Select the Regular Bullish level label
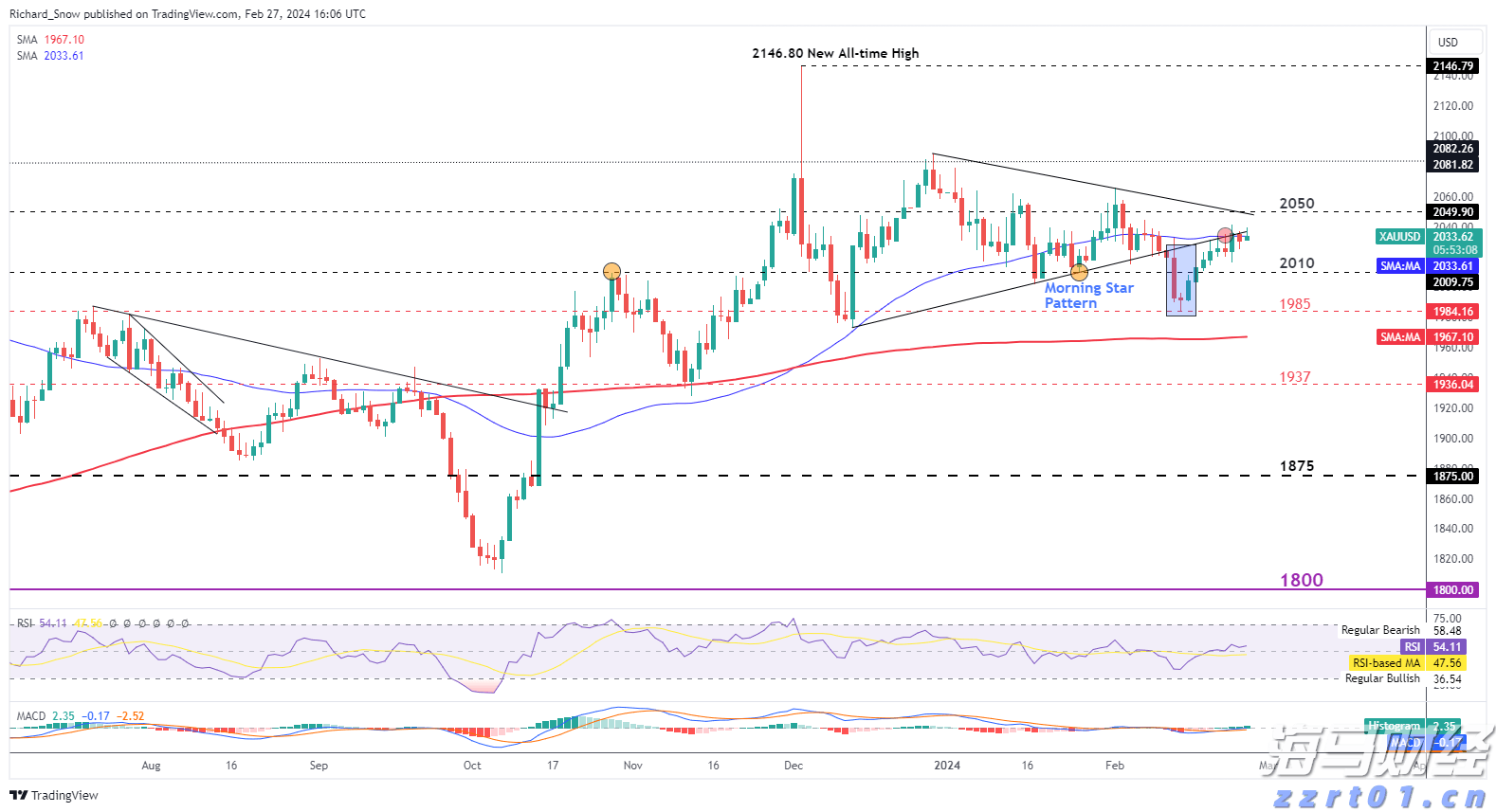Viewport: 1496px width, 812px height. pyautogui.click(x=1382, y=678)
